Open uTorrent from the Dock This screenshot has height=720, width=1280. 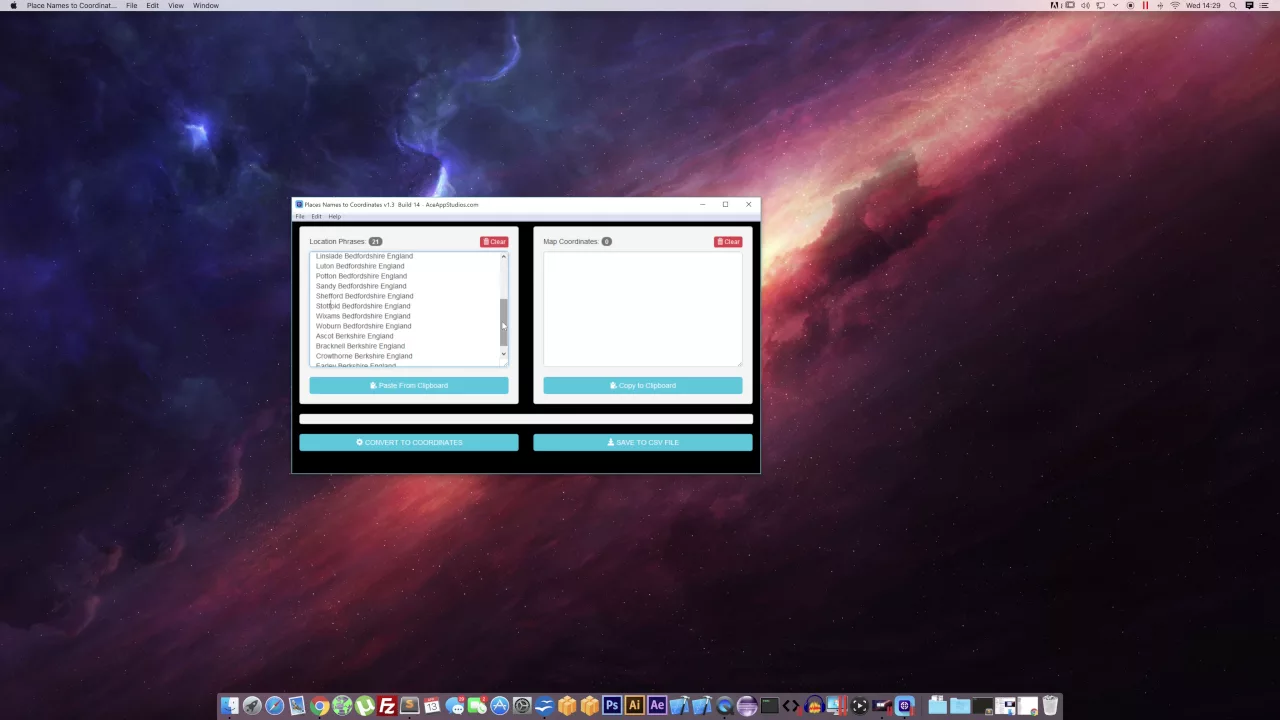coord(364,705)
